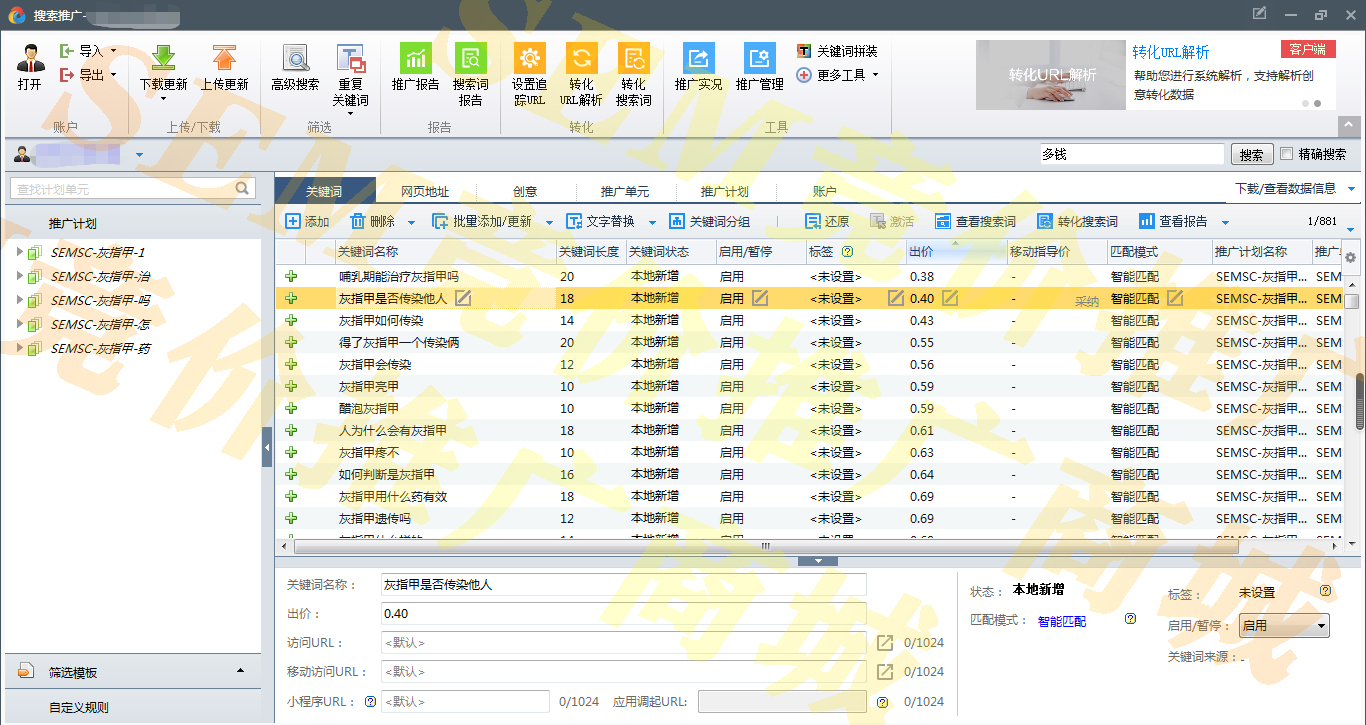Click the 打开 account icon
The width and height of the screenshot is (1366, 725).
coord(30,61)
